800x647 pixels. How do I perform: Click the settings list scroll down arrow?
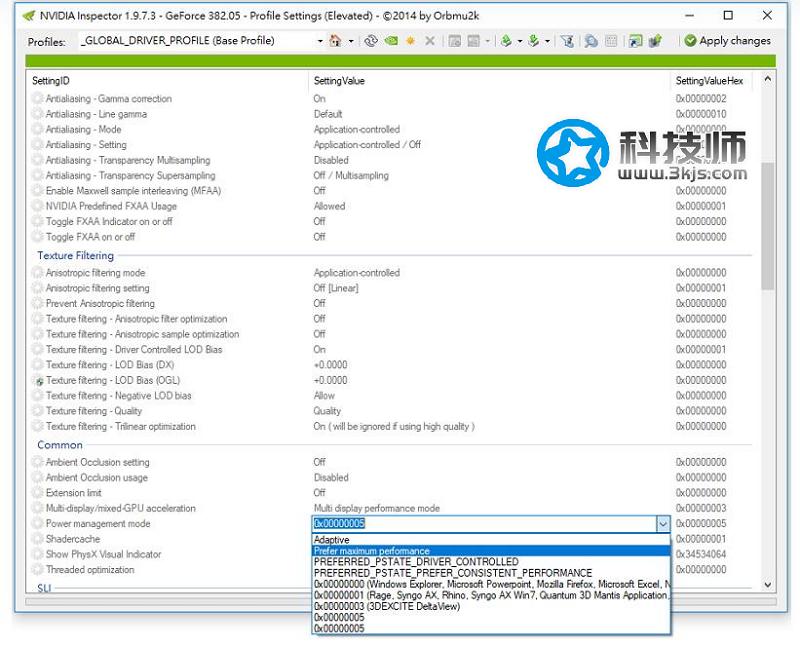coord(767,585)
